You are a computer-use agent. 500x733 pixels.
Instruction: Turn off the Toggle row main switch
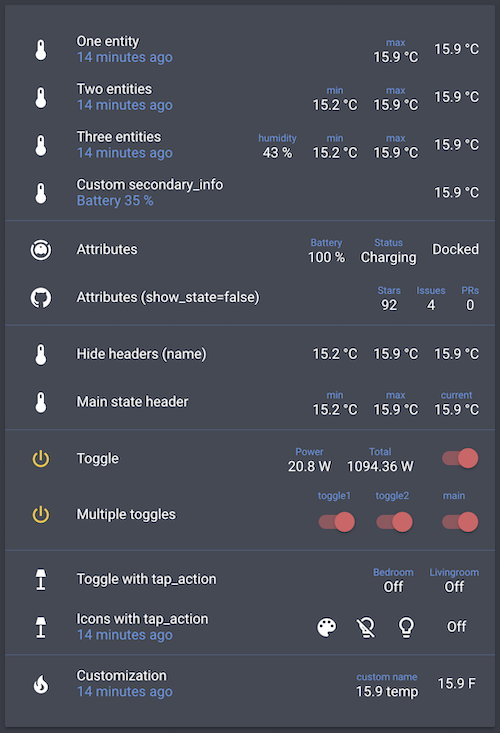point(460,458)
